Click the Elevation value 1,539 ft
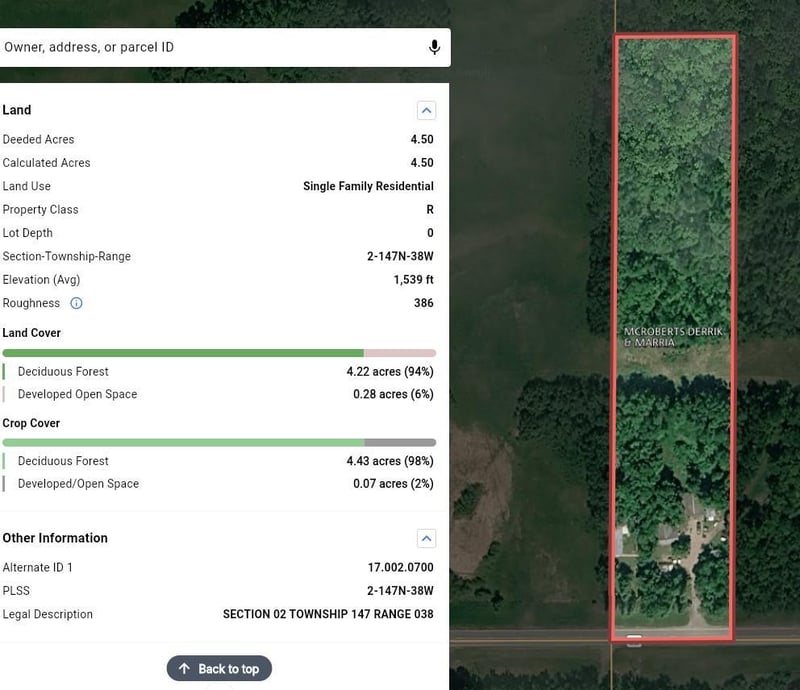This screenshot has height=690, width=800. tap(414, 280)
